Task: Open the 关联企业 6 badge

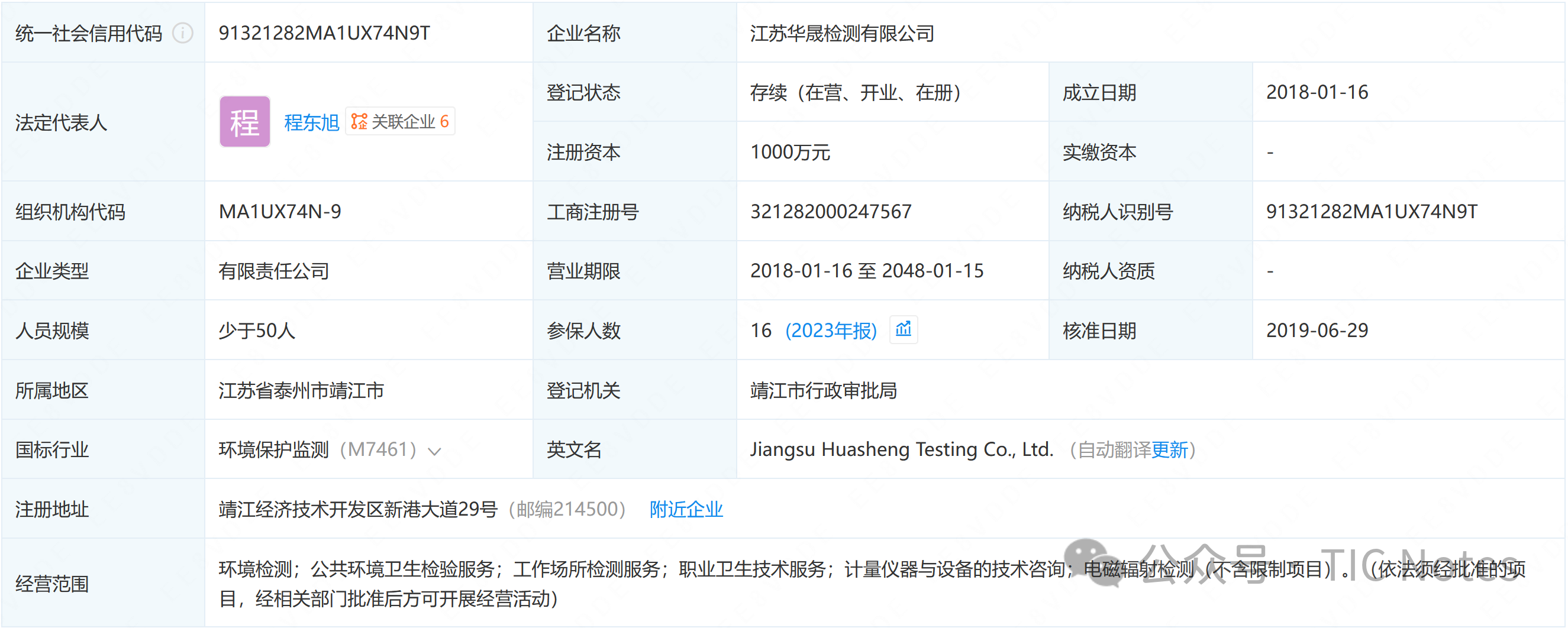Action: click(401, 122)
